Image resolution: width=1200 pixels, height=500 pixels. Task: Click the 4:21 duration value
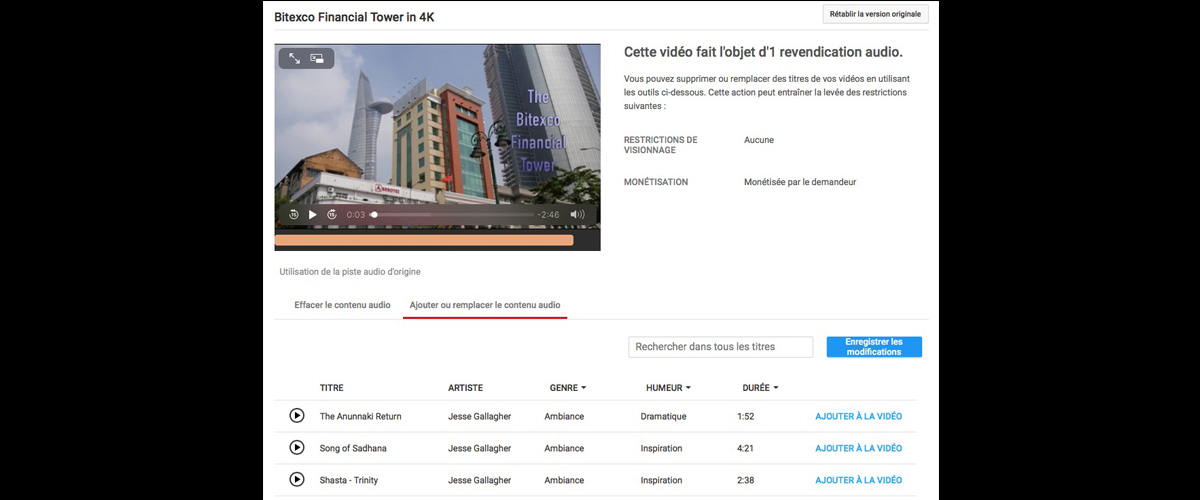tap(745, 448)
